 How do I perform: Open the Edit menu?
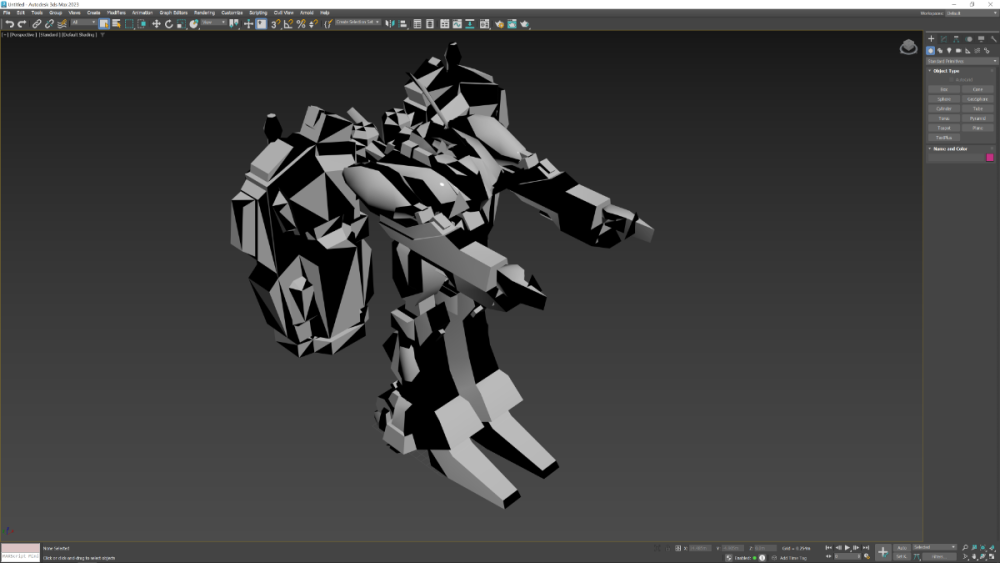[20, 13]
